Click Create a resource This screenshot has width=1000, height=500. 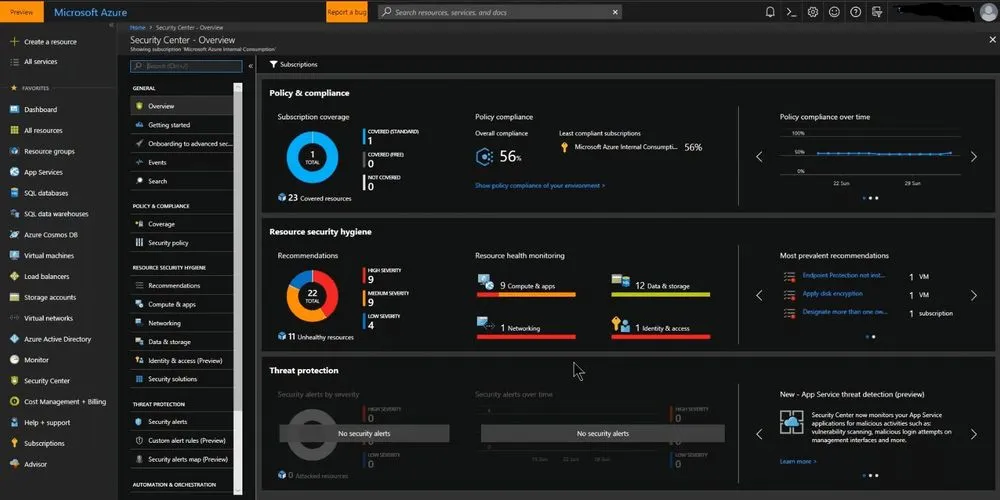43,41
